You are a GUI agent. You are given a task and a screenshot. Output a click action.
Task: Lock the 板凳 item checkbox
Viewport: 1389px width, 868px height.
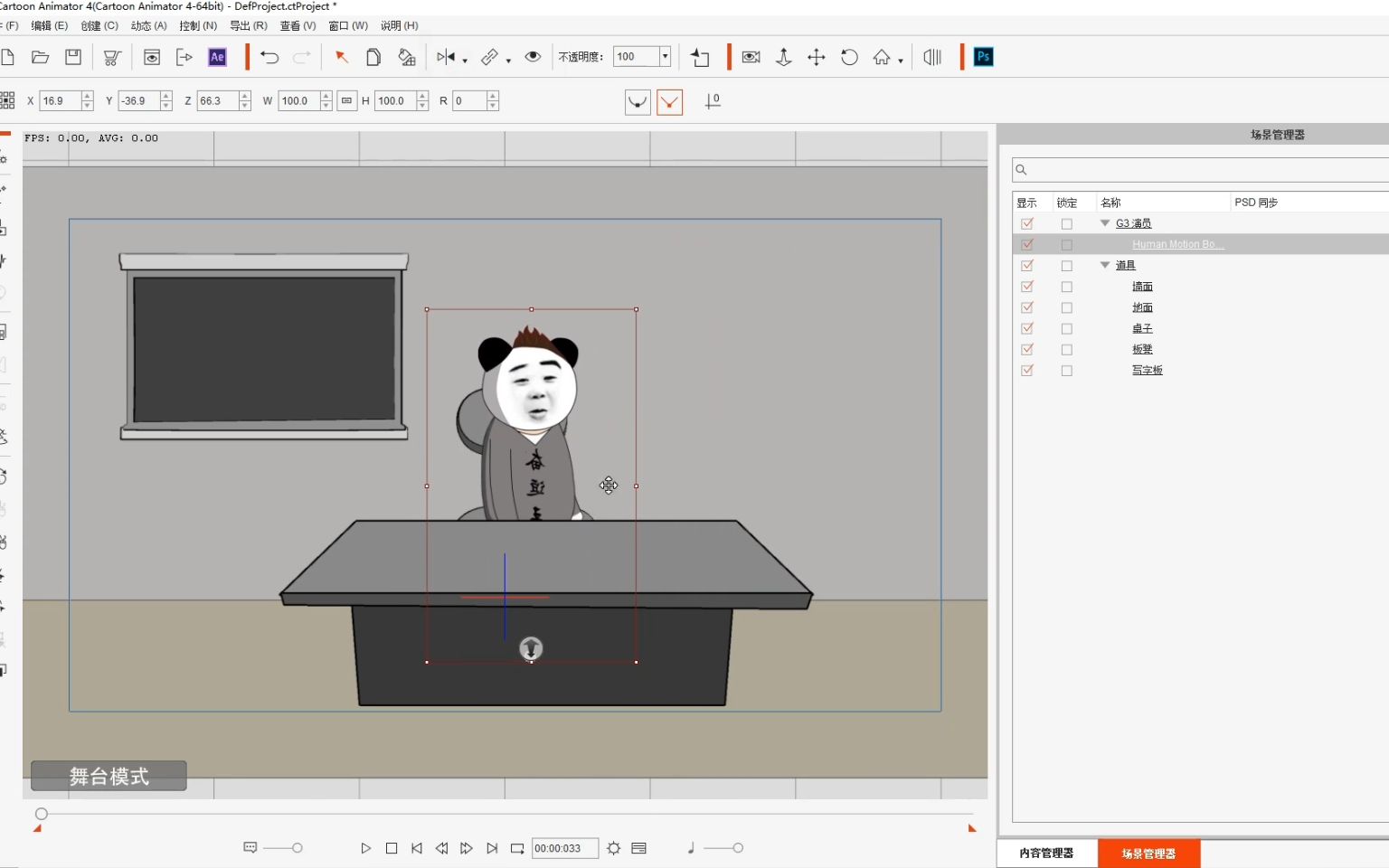[x=1067, y=350]
